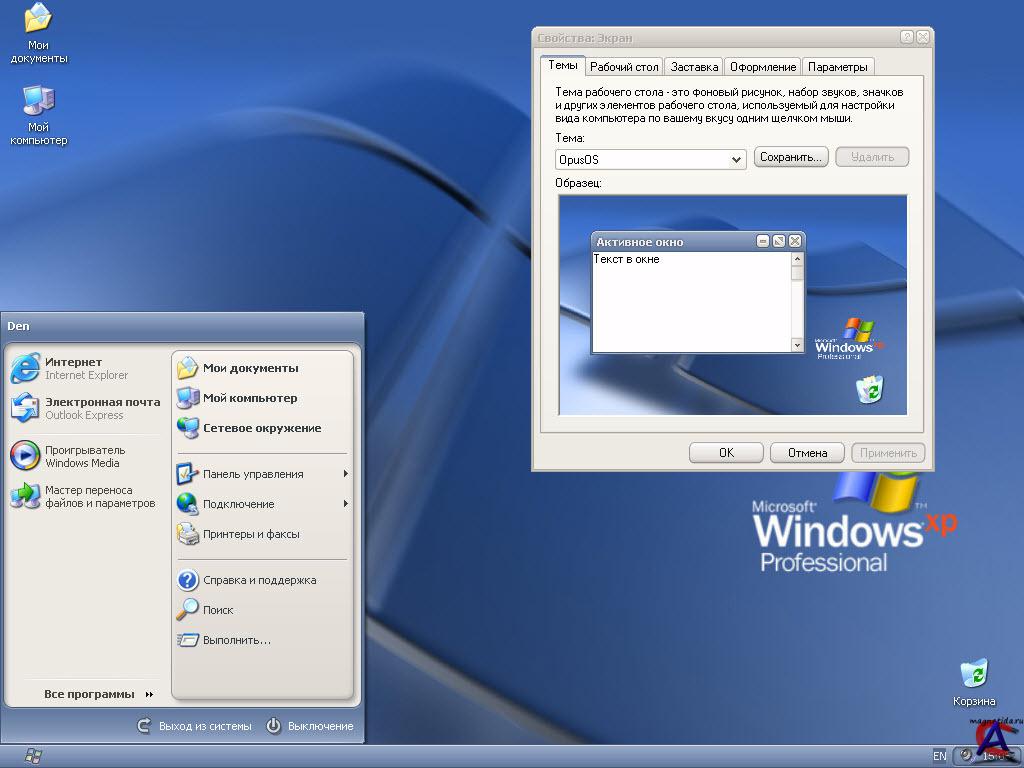The image size is (1024, 768).
Task: Click the help button in dialog title bar
Action: tap(906, 37)
